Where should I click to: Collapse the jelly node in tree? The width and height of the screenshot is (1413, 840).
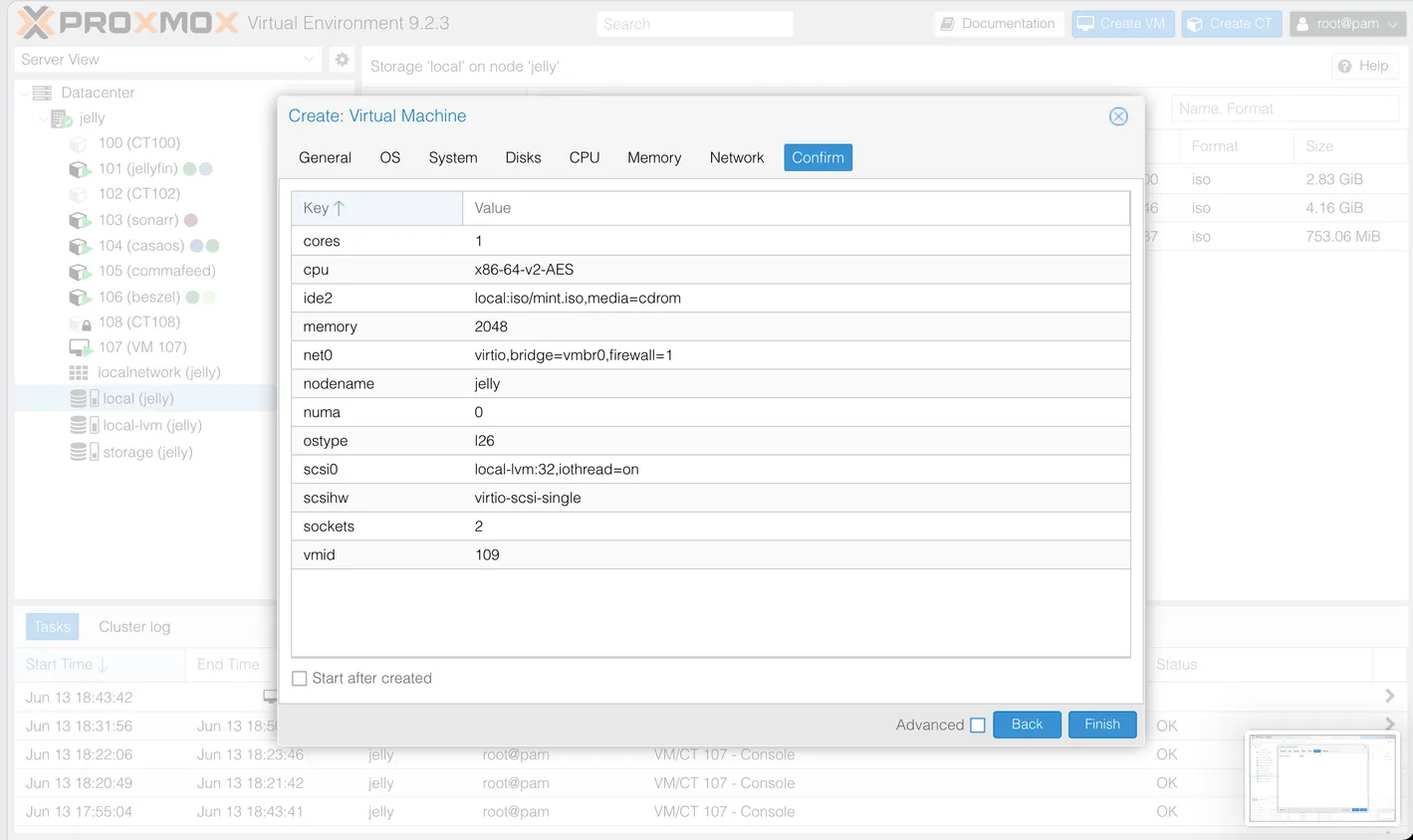tap(43, 118)
